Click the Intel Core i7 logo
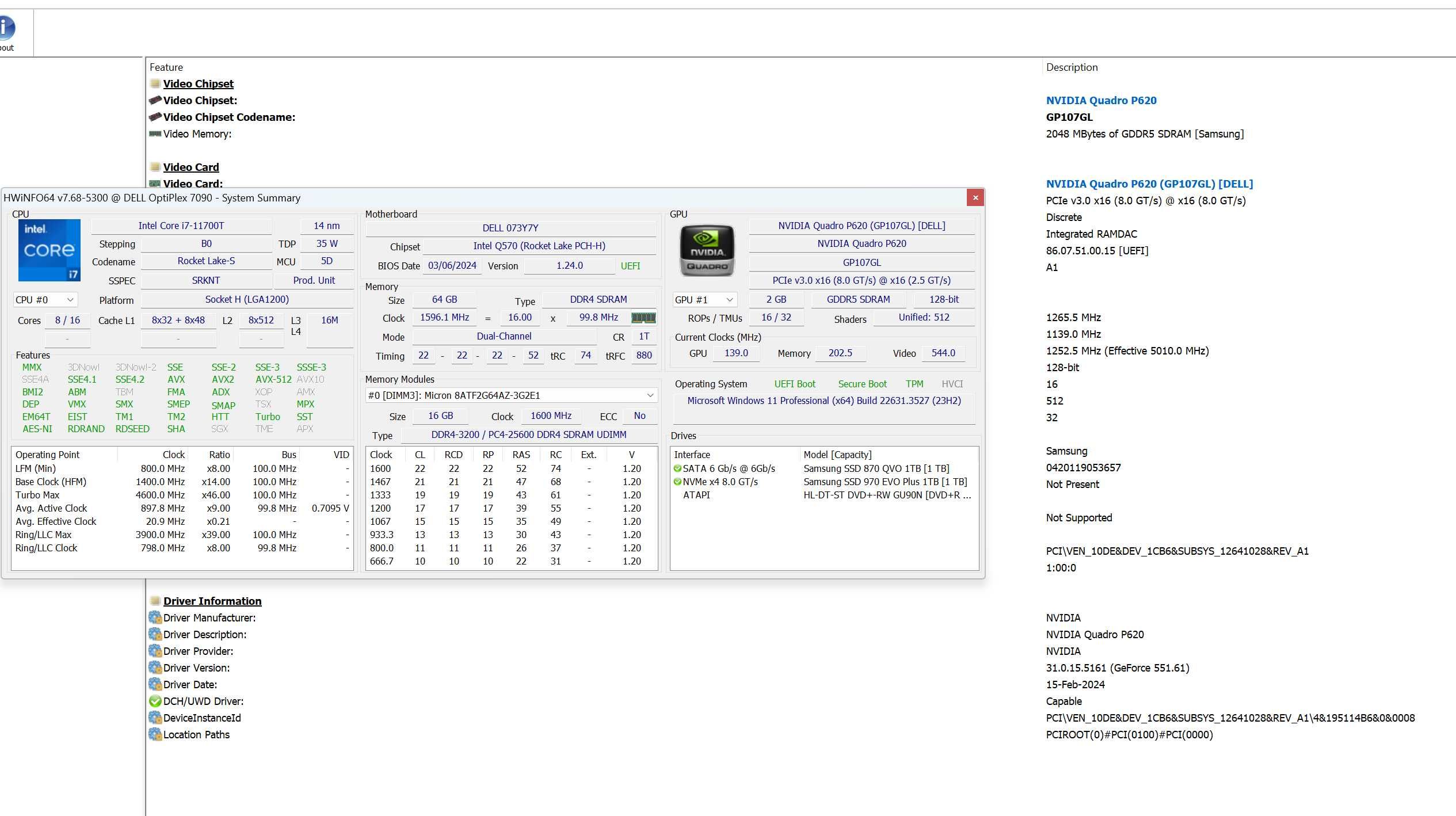 coord(49,250)
